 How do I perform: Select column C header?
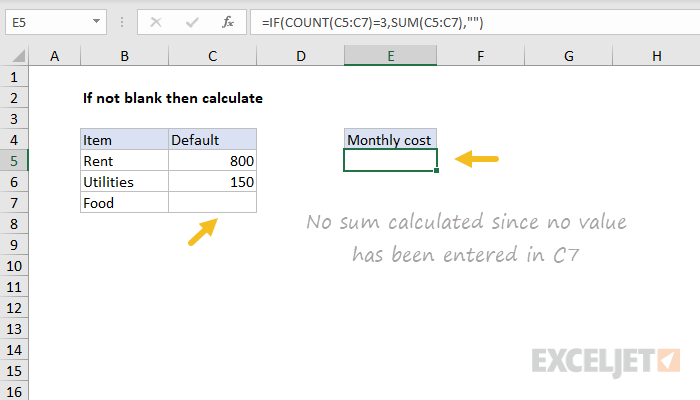point(212,56)
